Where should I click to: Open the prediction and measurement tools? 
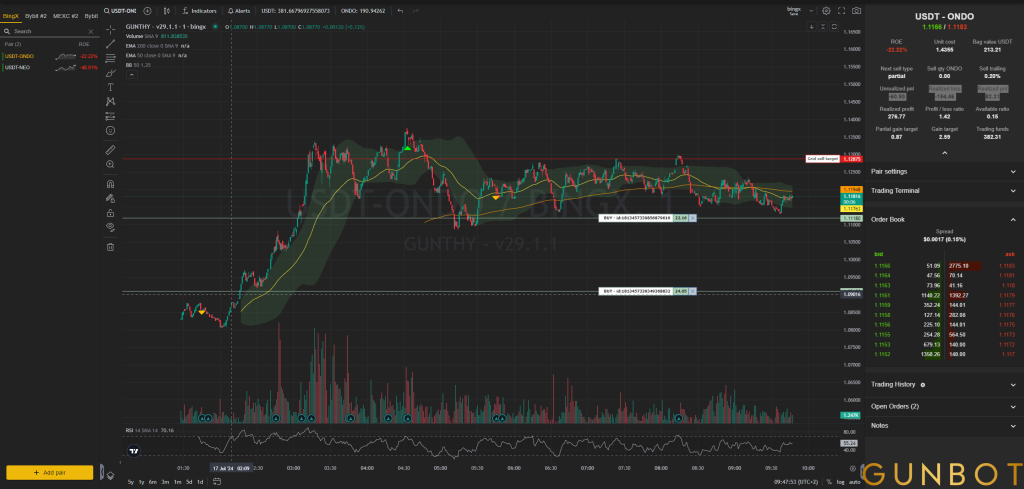[110, 116]
